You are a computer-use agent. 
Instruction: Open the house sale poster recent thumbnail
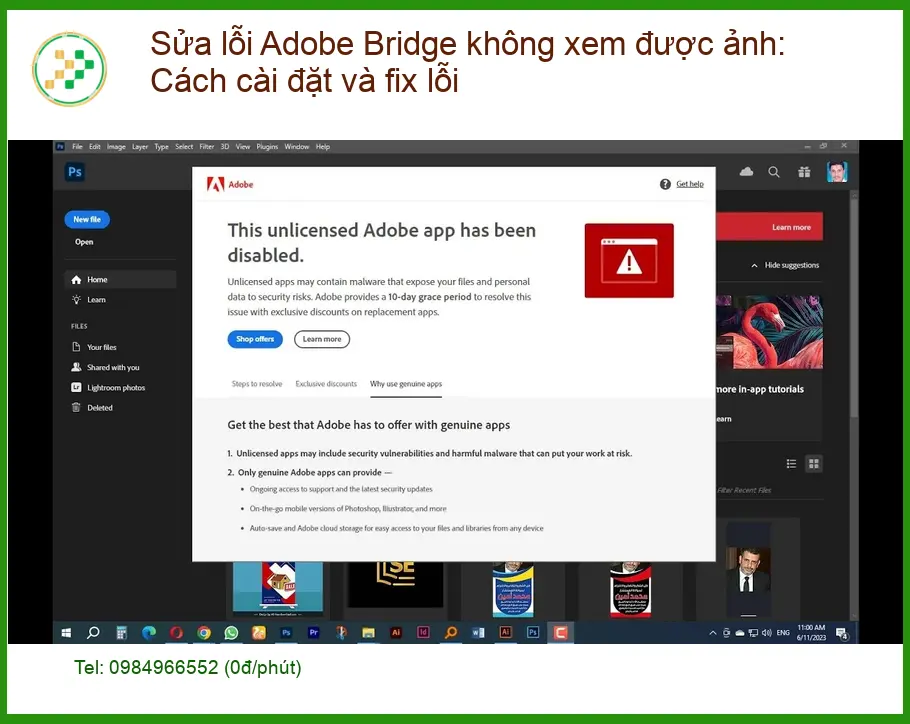click(278, 587)
